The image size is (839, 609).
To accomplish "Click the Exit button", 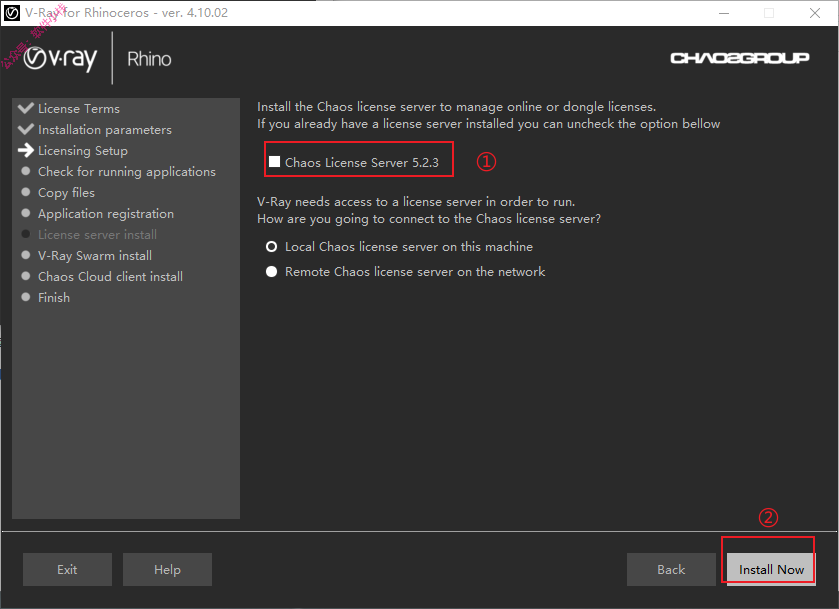I will 67,569.
